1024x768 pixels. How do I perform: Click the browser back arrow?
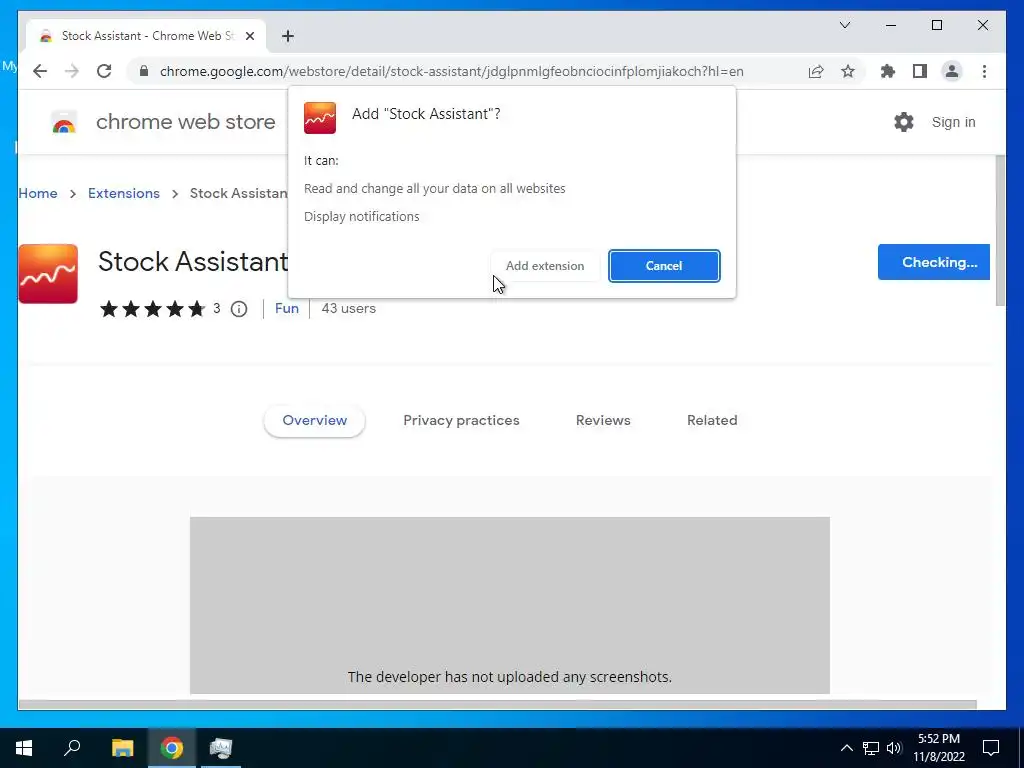[x=40, y=71]
